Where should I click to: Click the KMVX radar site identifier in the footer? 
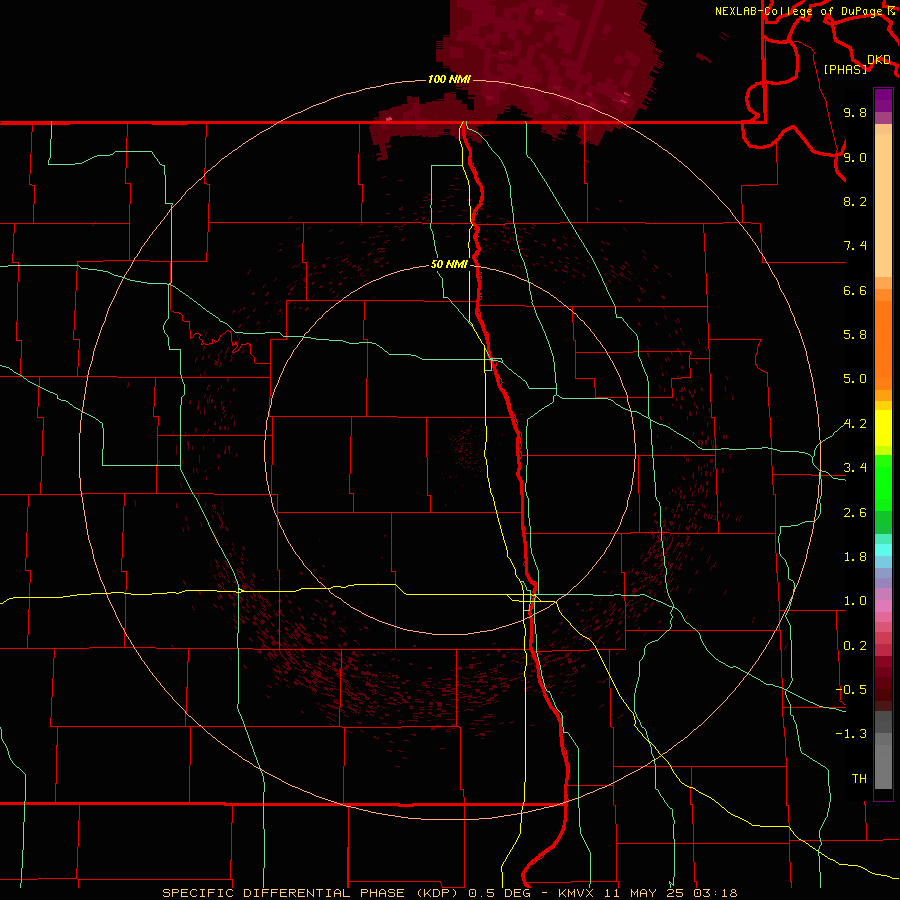[576, 893]
